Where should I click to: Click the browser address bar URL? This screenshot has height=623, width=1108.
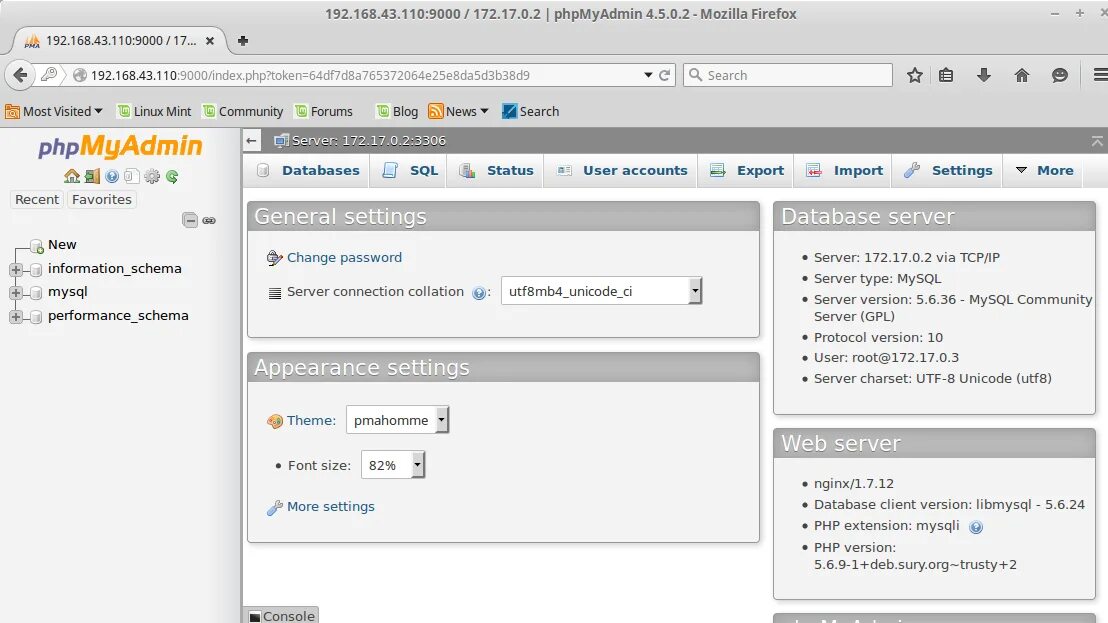[310, 75]
